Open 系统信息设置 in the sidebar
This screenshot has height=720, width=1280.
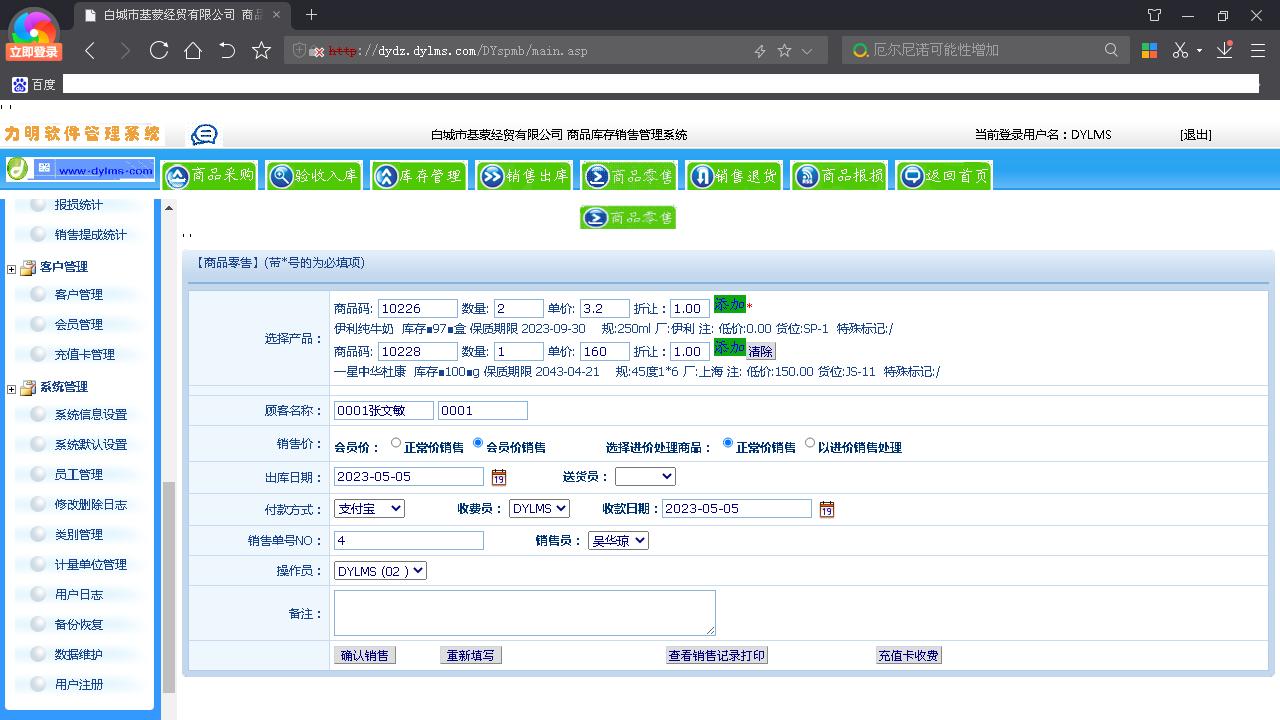[90, 415]
